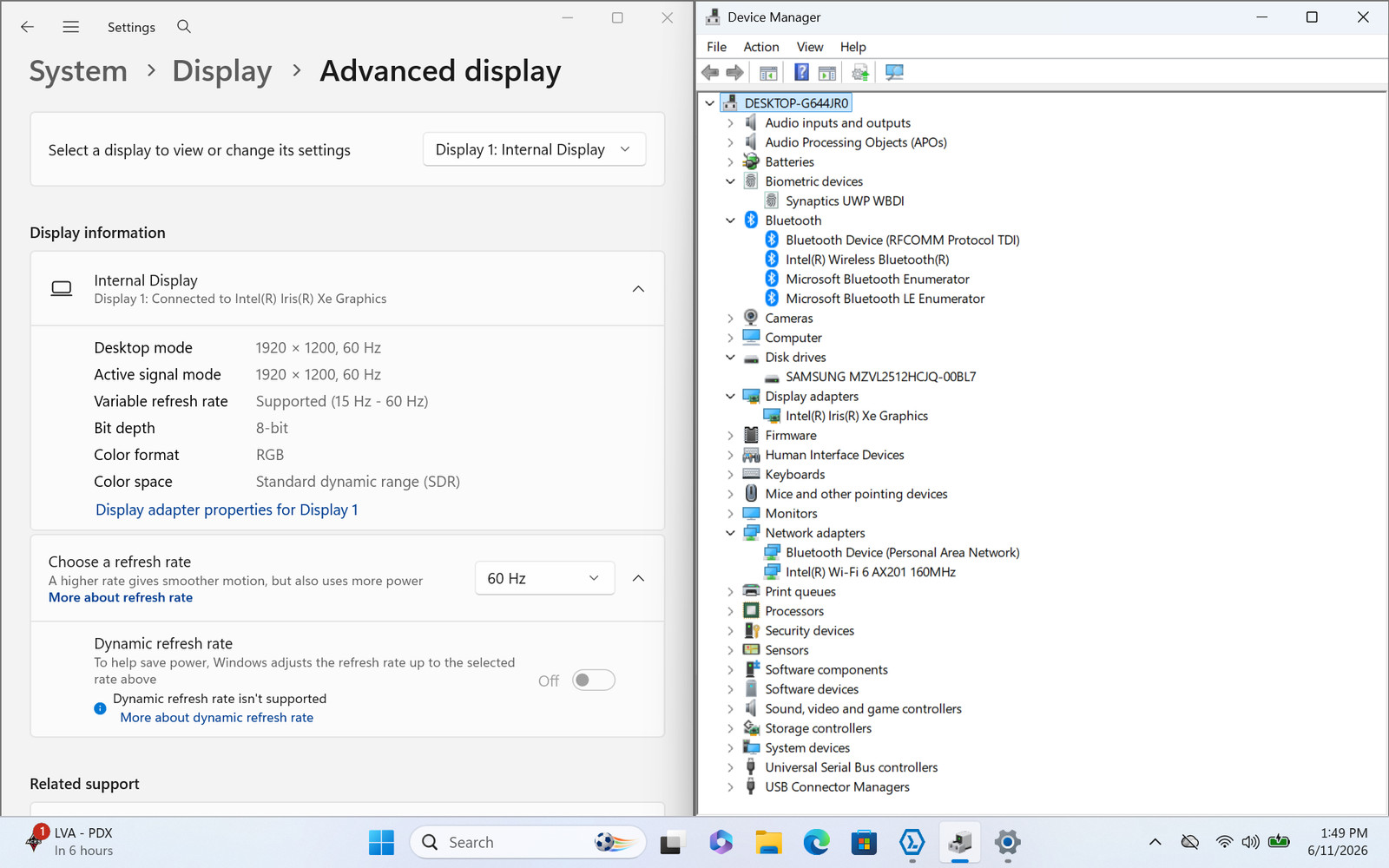
Task: Open the Display 1: Internal Display dropdown
Action: [534, 149]
